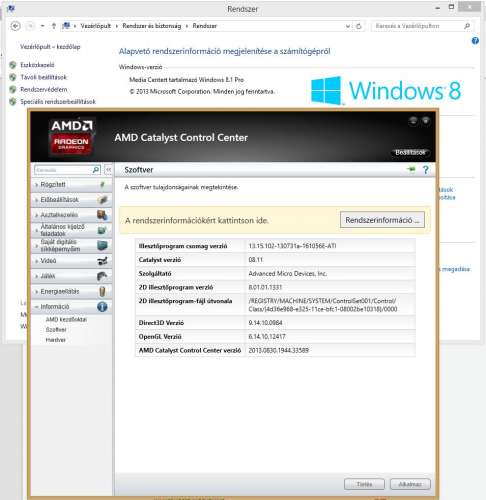Click the driver package version value
Screen dimensions: 486x500
tap(292, 246)
